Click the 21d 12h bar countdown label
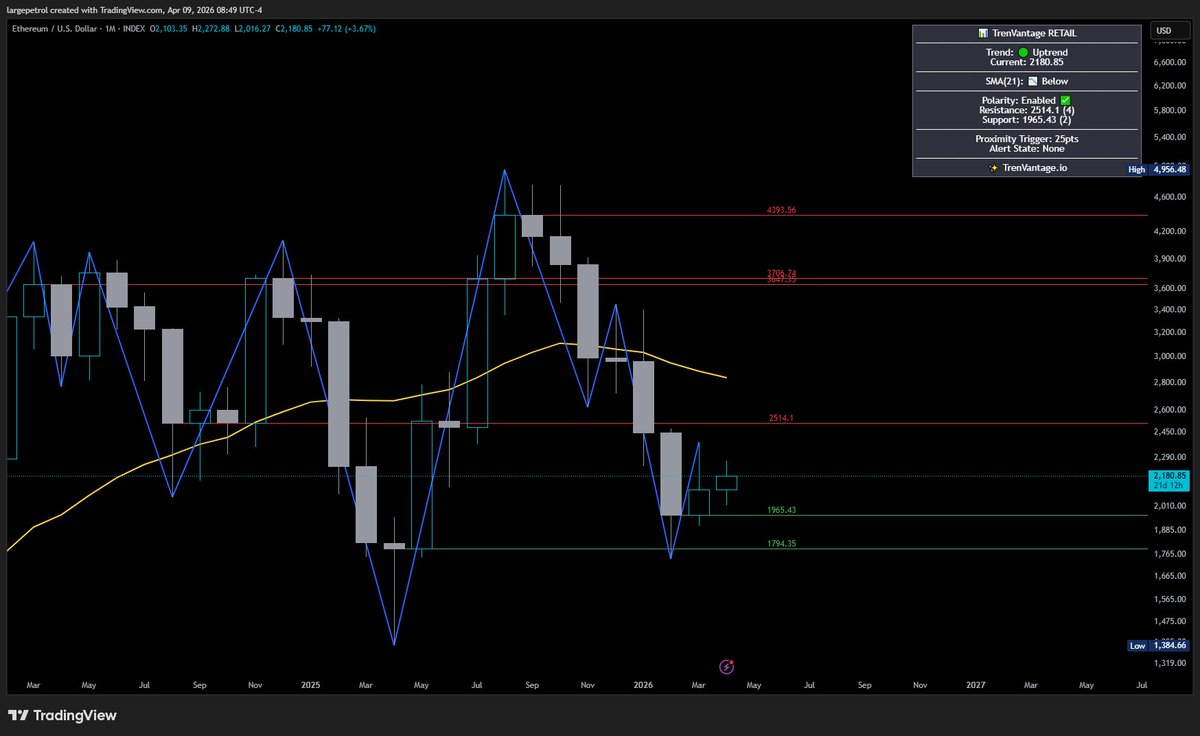Screen dimensions: 1200x736 (1169, 485)
